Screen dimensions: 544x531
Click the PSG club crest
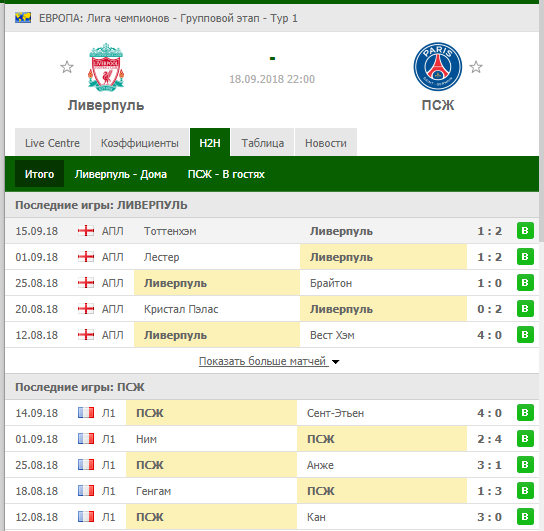[x=437, y=67]
